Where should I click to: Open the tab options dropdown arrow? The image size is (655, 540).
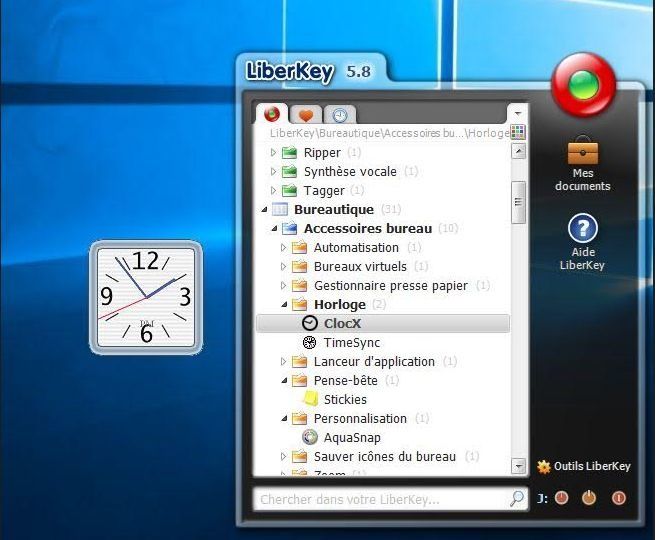[518, 113]
